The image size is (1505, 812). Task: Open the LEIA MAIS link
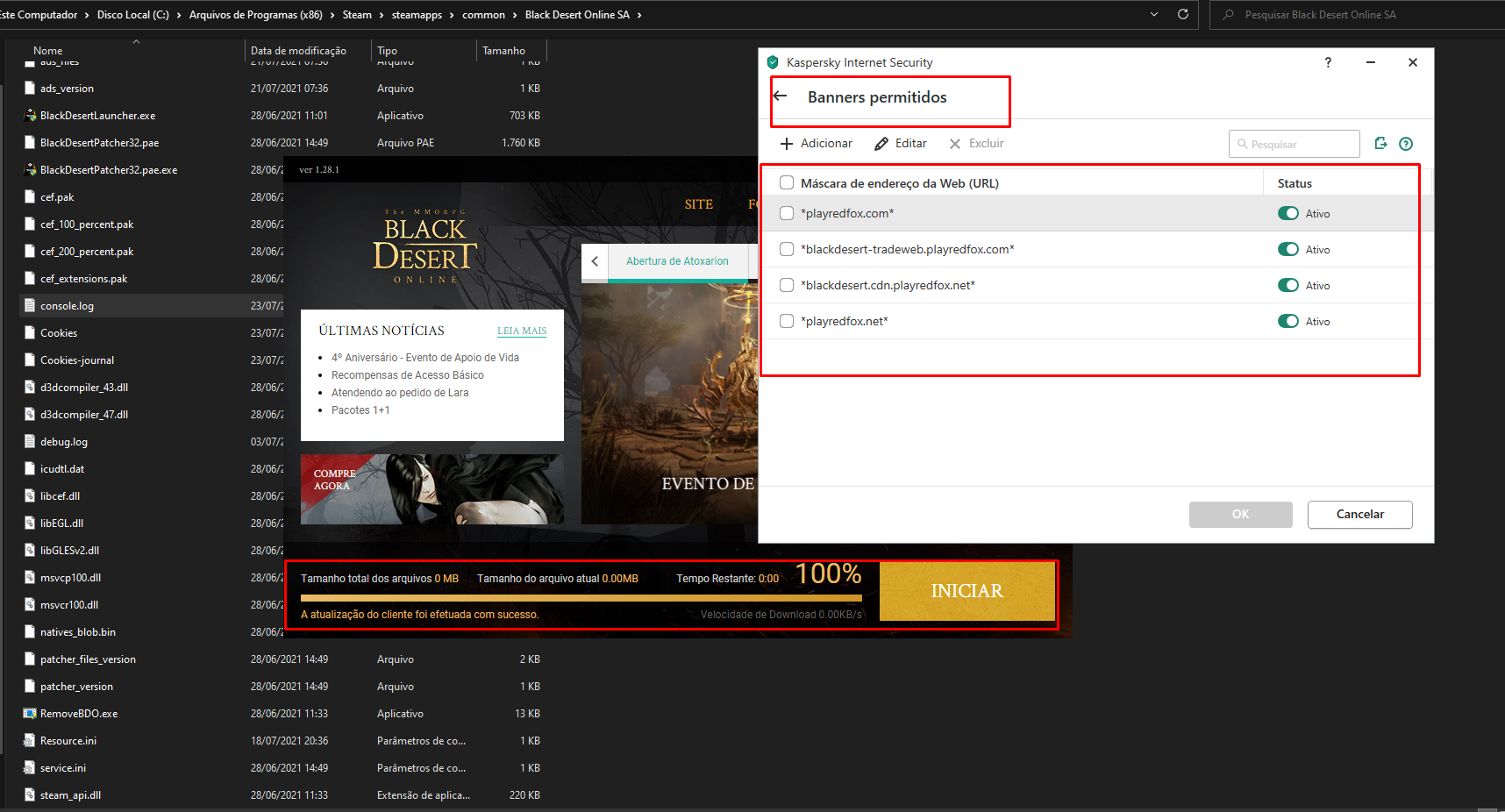tap(522, 331)
